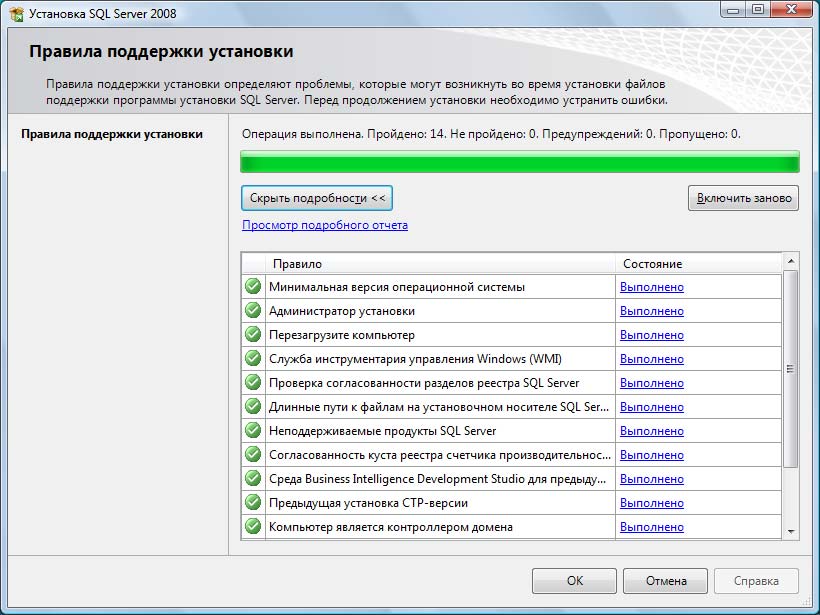Click green check icon beside Неподдерживаемые продукты SQL Server
Image resolution: width=820 pixels, height=615 pixels.
(253, 431)
